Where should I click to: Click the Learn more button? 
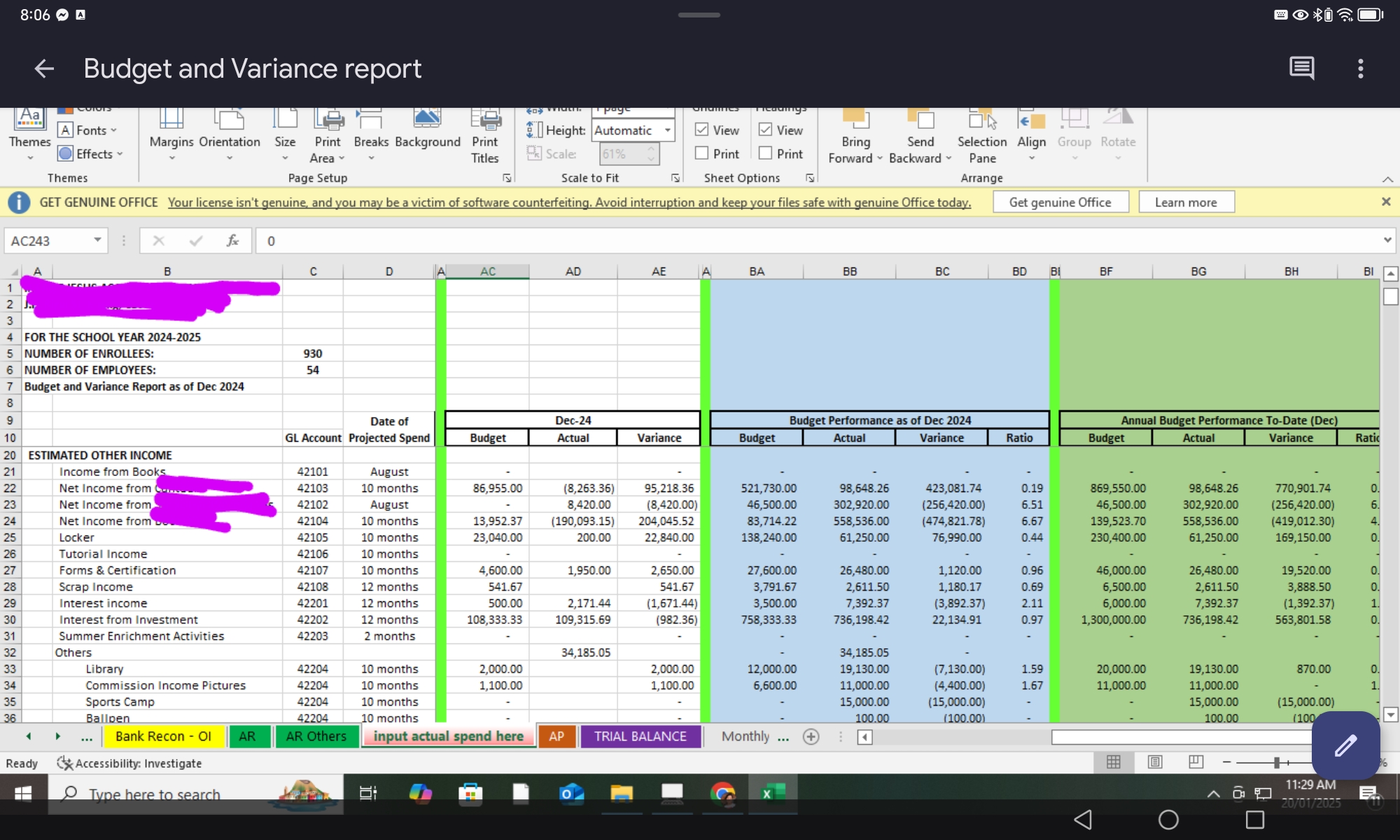coord(1186,202)
